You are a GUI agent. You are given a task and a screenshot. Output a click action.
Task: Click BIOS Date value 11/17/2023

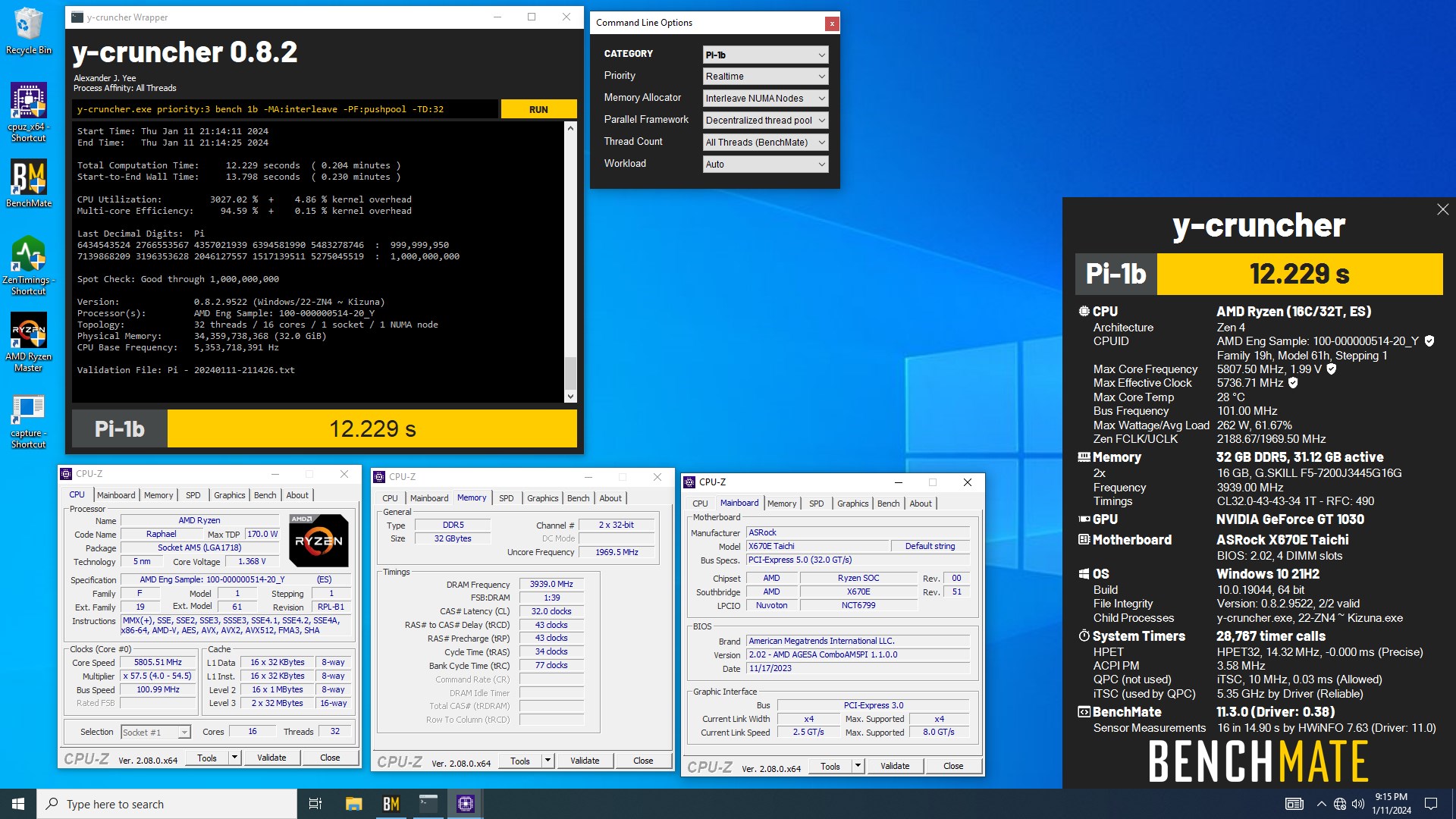(x=858, y=669)
